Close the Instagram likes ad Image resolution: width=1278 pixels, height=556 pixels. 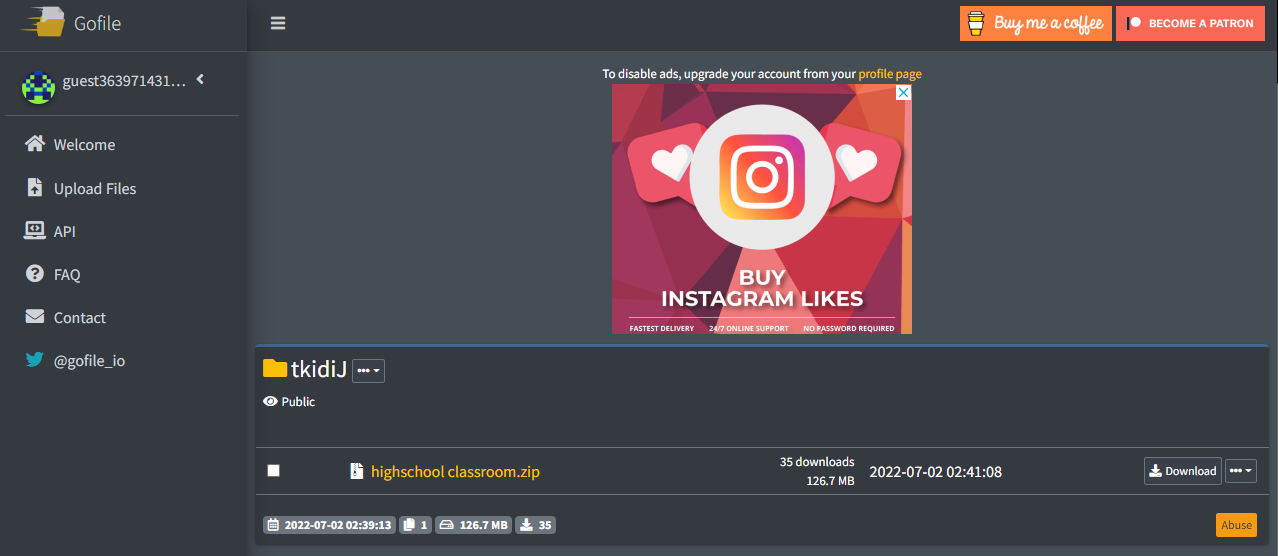point(903,92)
